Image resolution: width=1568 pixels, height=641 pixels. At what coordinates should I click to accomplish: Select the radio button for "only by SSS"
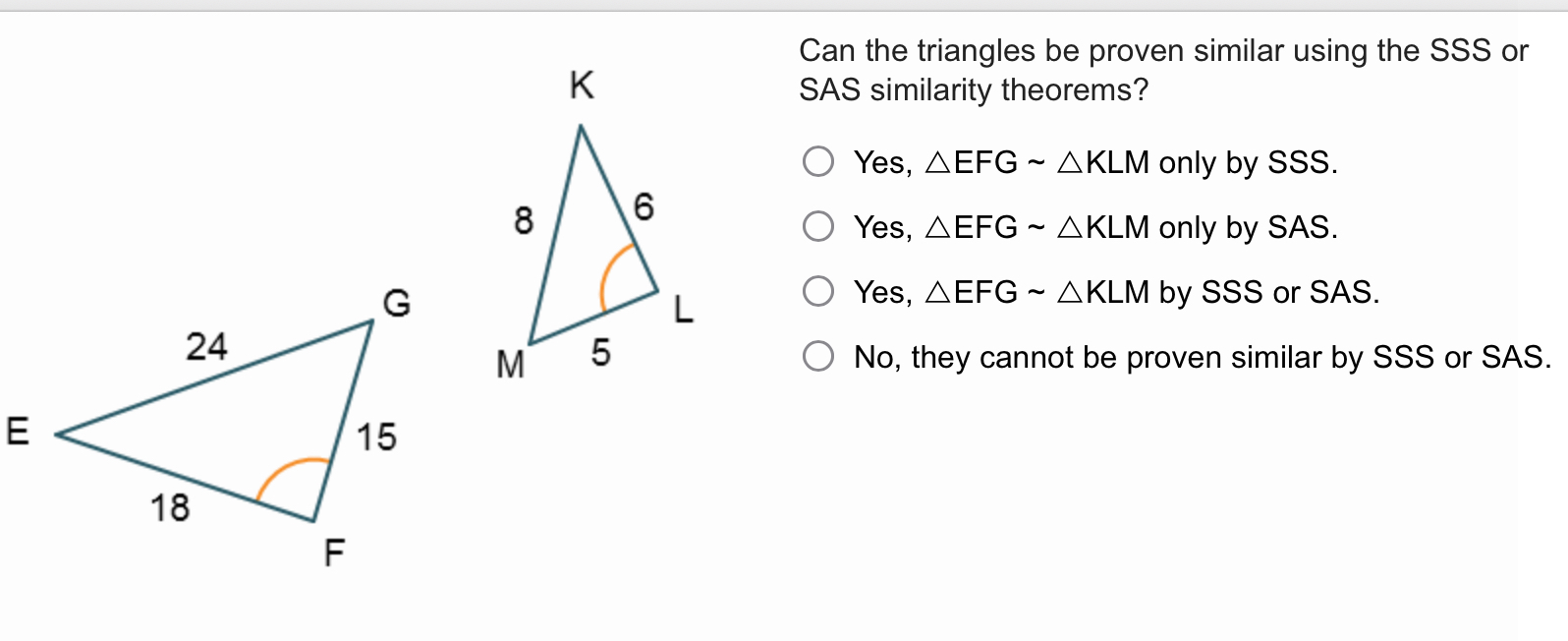[818, 163]
